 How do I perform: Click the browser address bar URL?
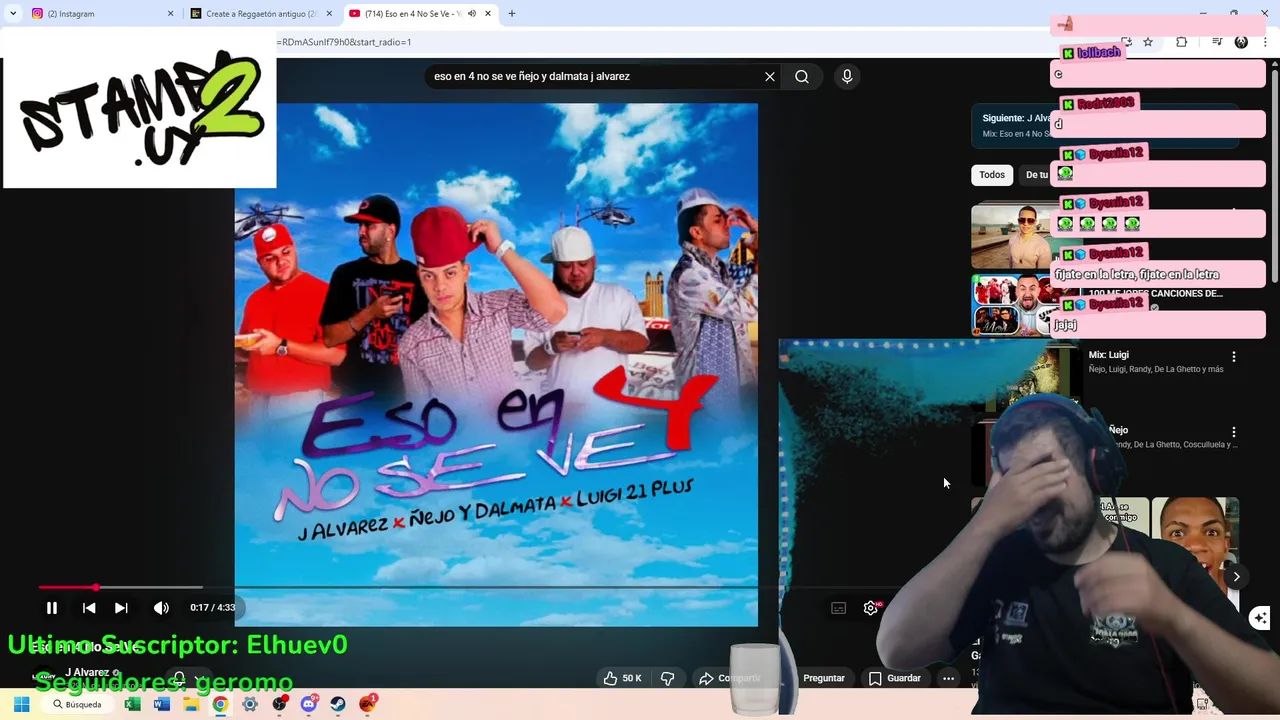tap(344, 42)
